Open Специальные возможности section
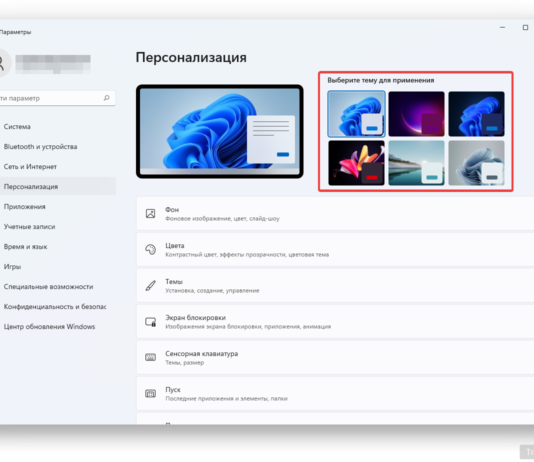 pyautogui.click(x=58, y=287)
